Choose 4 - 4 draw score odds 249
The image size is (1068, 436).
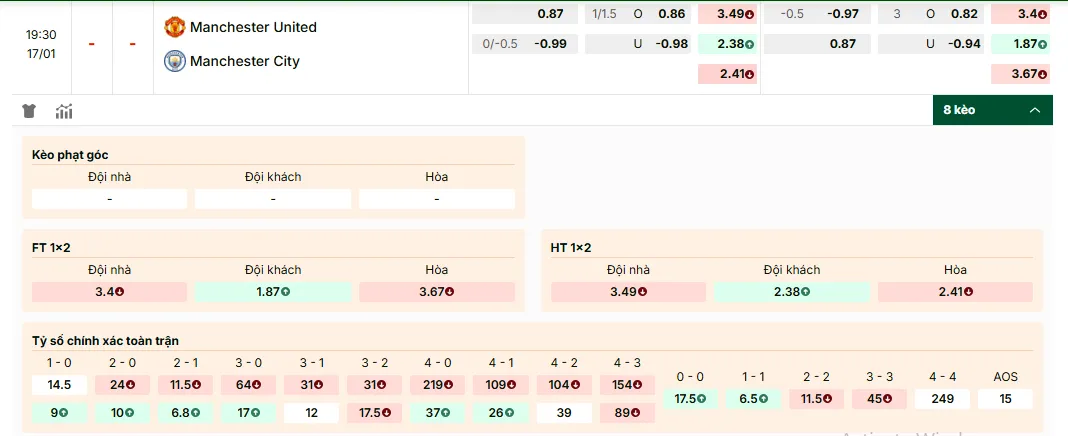tap(942, 399)
